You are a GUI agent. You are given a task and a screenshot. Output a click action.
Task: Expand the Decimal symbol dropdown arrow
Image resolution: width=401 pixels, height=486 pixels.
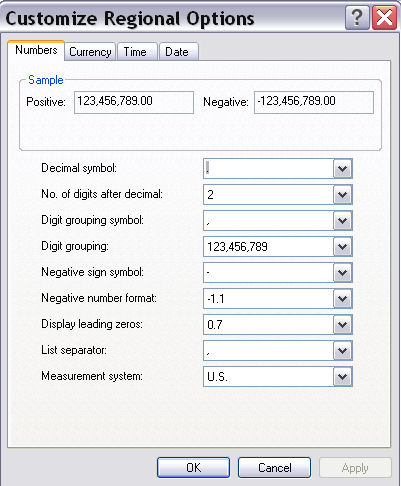[x=342, y=169]
